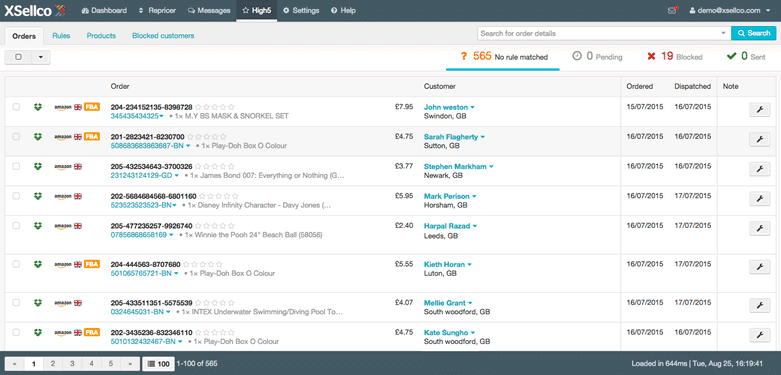Image resolution: width=781 pixels, height=375 pixels.
Task: Click the Search button
Action: coord(754,33)
